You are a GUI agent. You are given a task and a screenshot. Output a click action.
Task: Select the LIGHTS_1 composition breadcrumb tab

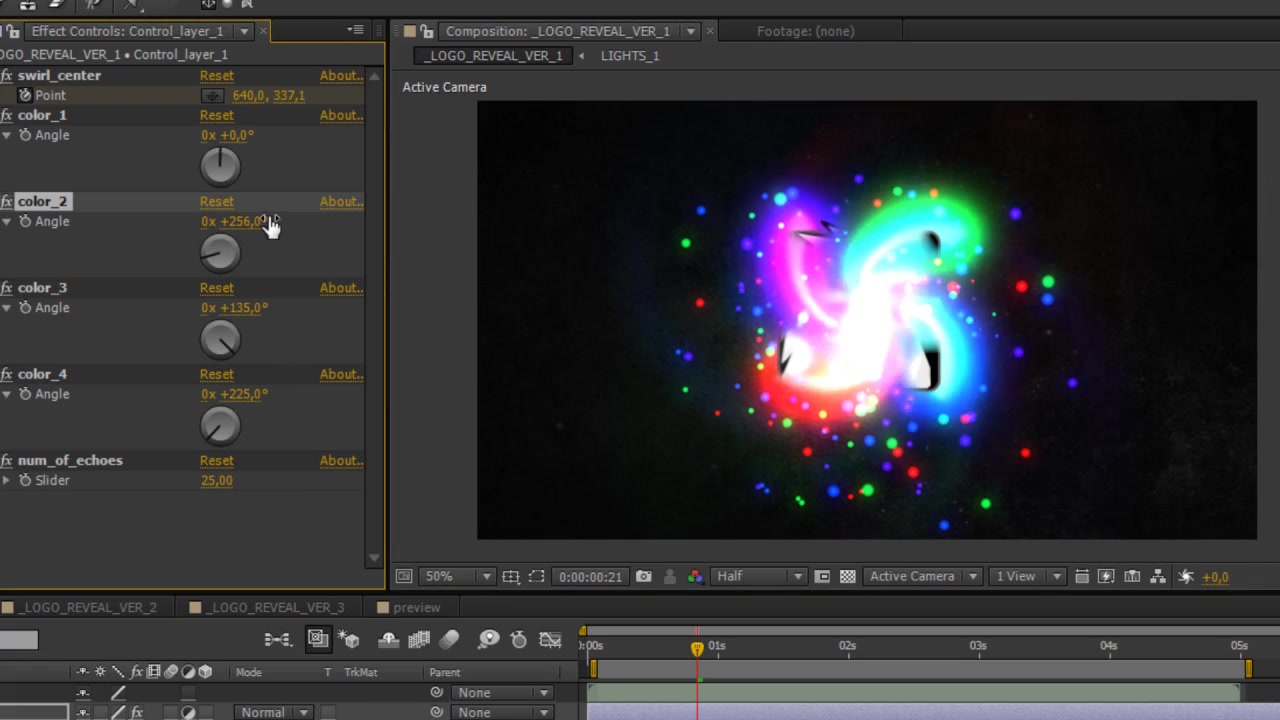coord(630,55)
